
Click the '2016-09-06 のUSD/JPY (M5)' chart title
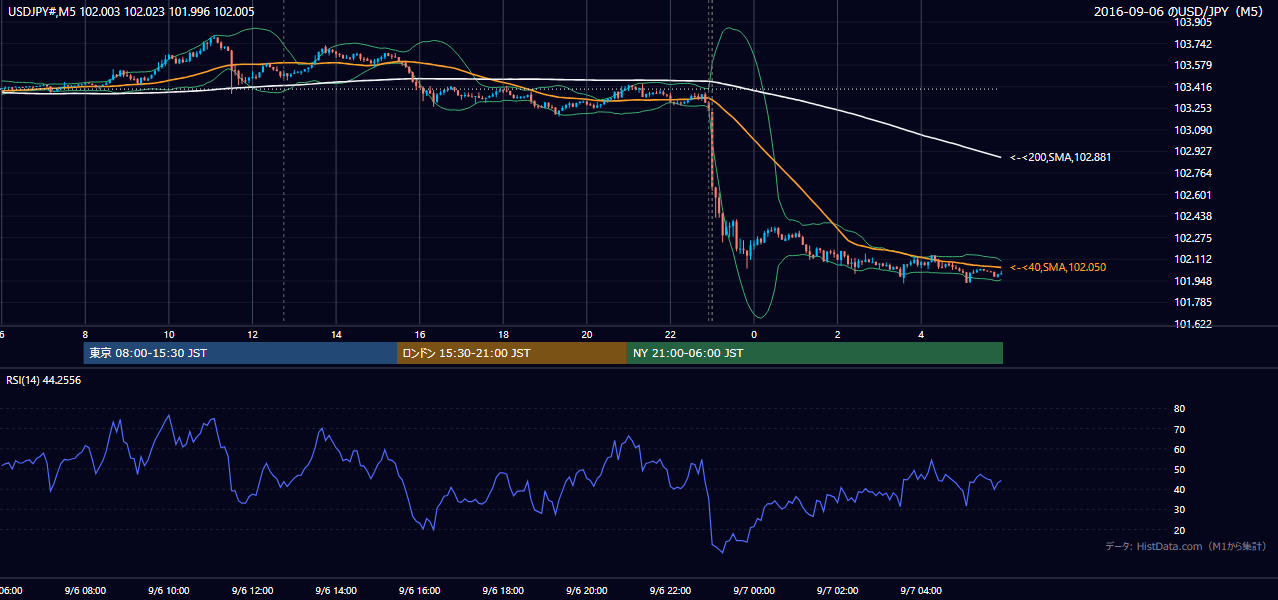1179,12
